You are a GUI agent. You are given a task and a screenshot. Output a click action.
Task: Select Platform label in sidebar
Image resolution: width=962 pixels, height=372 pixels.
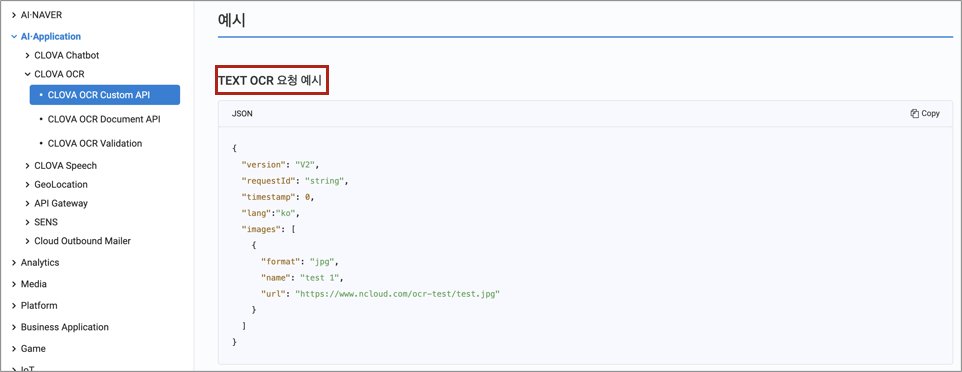tap(39, 306)
